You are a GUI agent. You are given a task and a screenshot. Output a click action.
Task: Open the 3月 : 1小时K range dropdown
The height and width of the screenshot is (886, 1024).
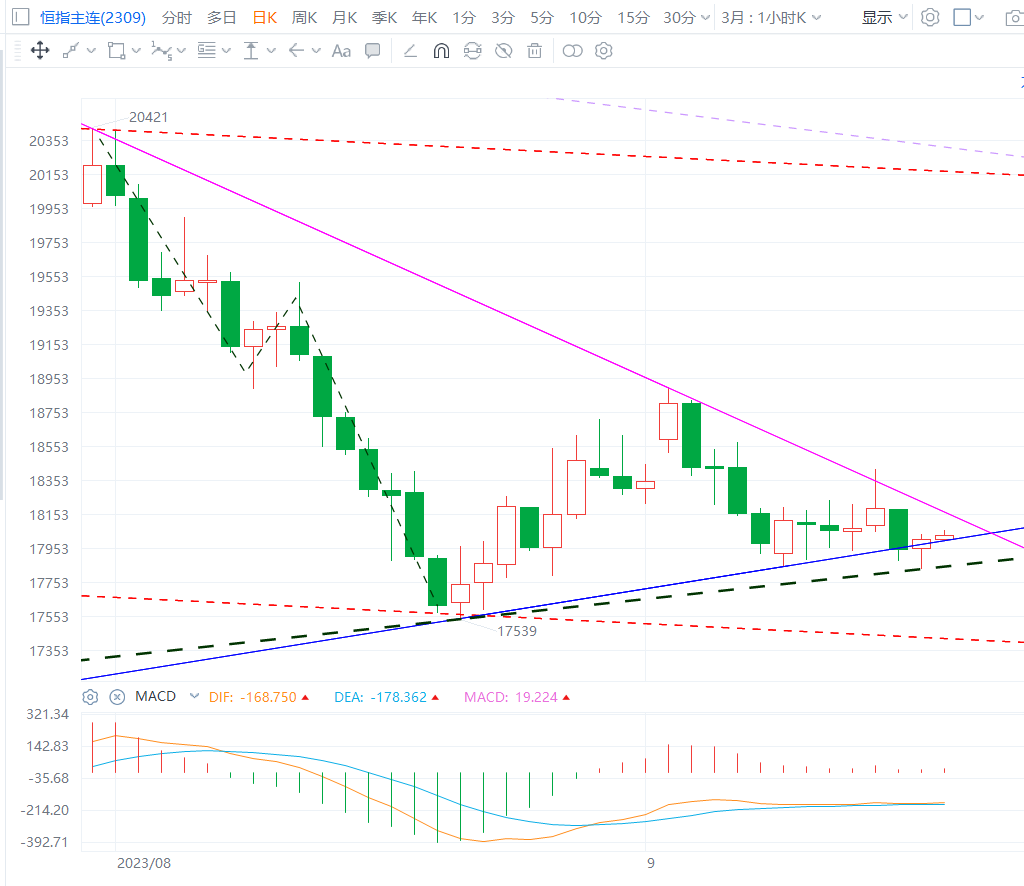(x=771, y=18)
